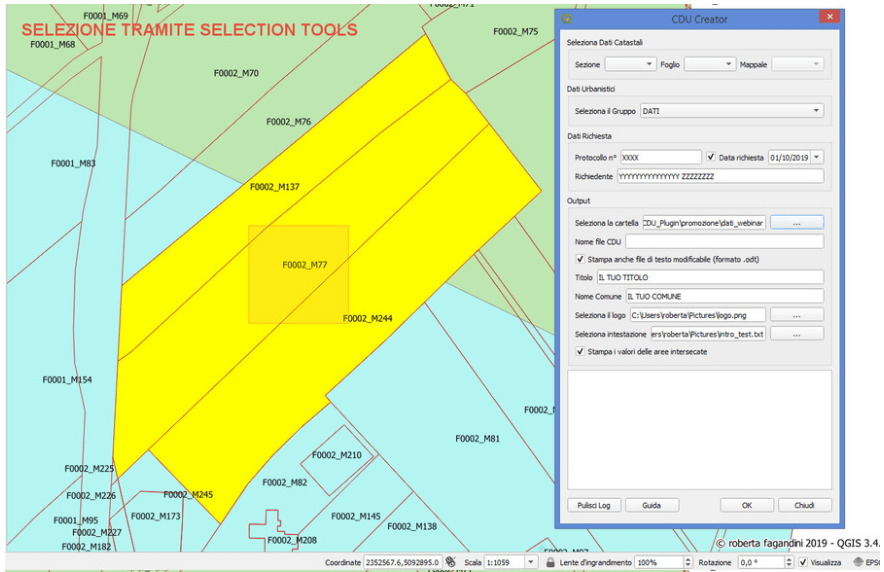
Task: Browse for output folder with '...' button
Action: [x=796, y=222]
